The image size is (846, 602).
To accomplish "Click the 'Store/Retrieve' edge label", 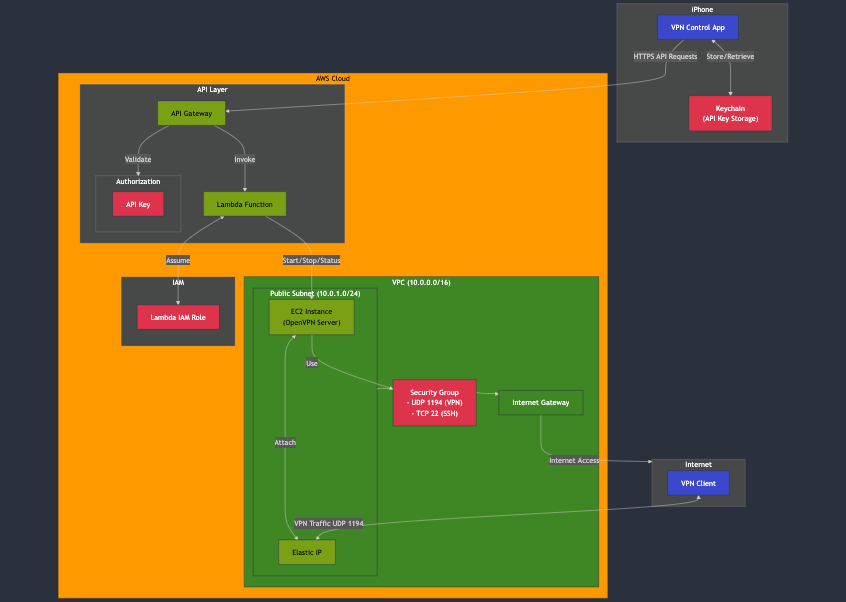I will 730,57.
